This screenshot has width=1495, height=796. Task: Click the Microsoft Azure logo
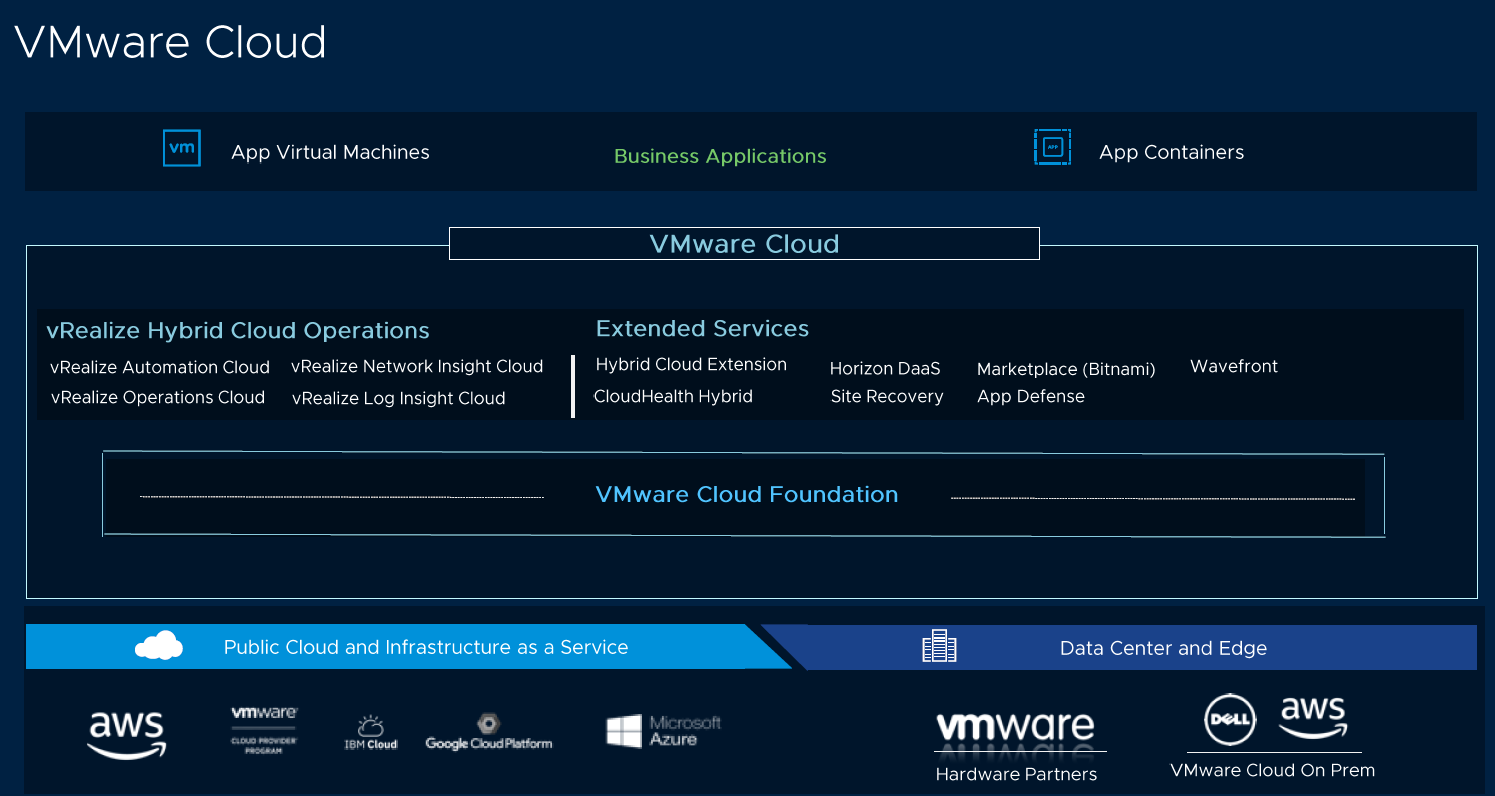[664, 731]
